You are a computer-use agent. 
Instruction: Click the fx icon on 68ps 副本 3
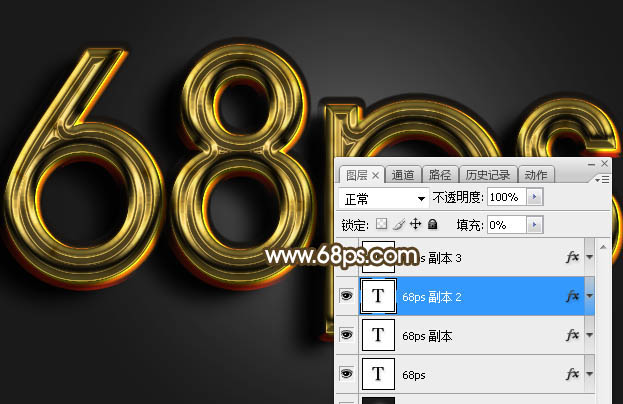tap(572, 257)
